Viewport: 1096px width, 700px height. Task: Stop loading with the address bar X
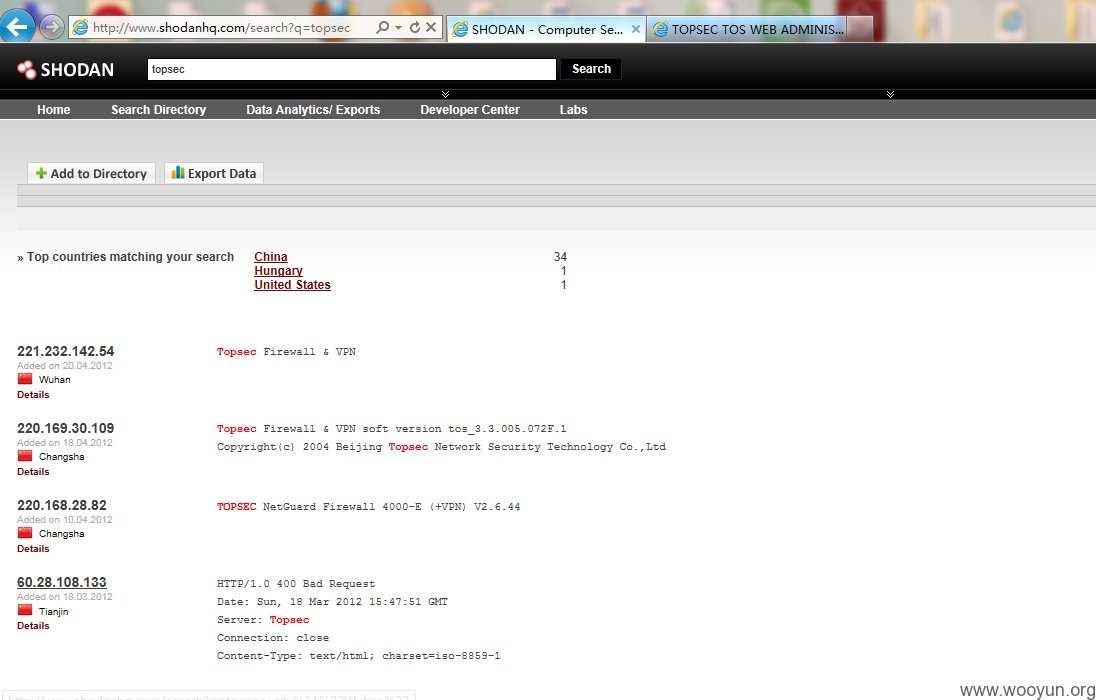click(431, 27)
